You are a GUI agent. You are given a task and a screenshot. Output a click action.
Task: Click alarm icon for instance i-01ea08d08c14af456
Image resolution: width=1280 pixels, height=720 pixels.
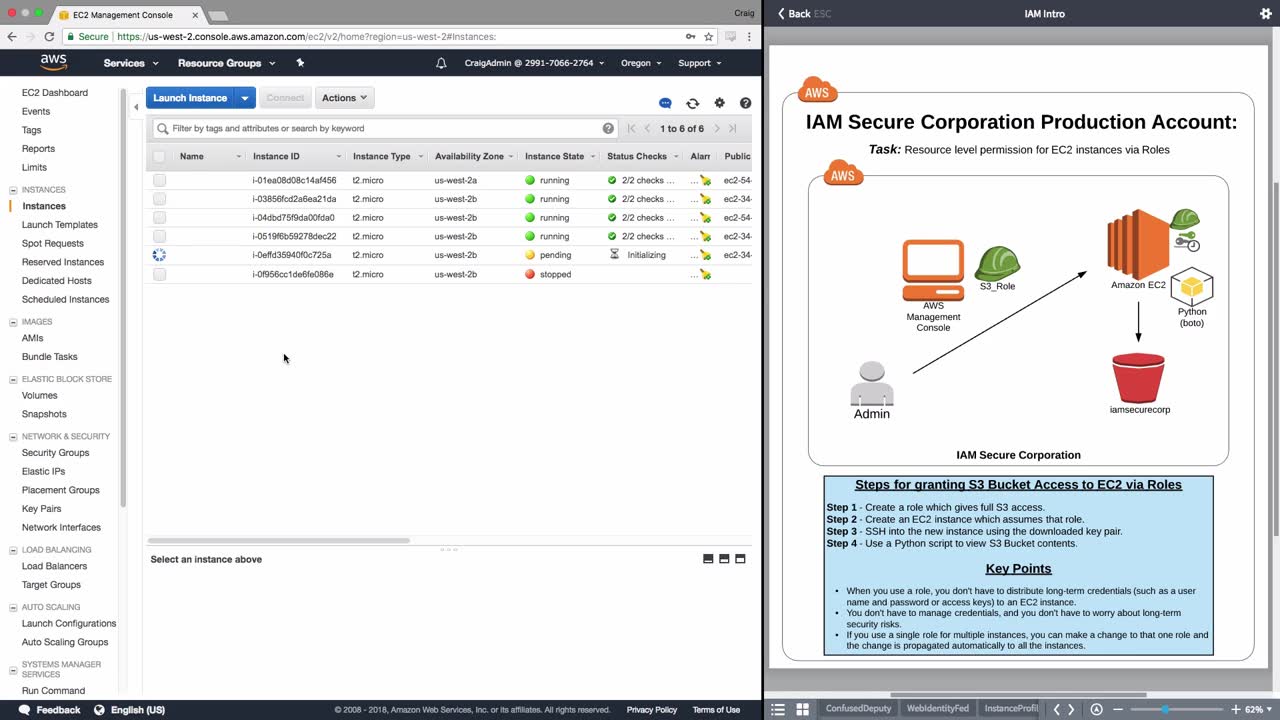click(705, 181)
